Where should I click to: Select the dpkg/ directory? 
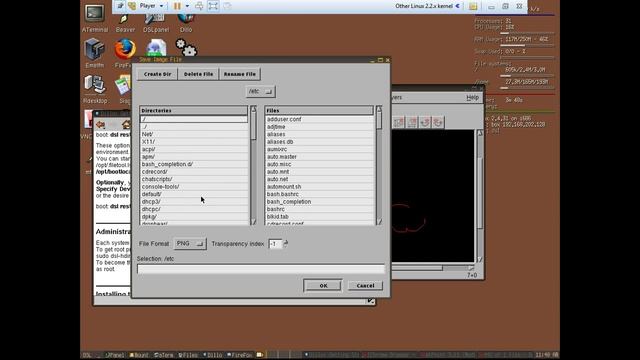[x=193, y=217]
